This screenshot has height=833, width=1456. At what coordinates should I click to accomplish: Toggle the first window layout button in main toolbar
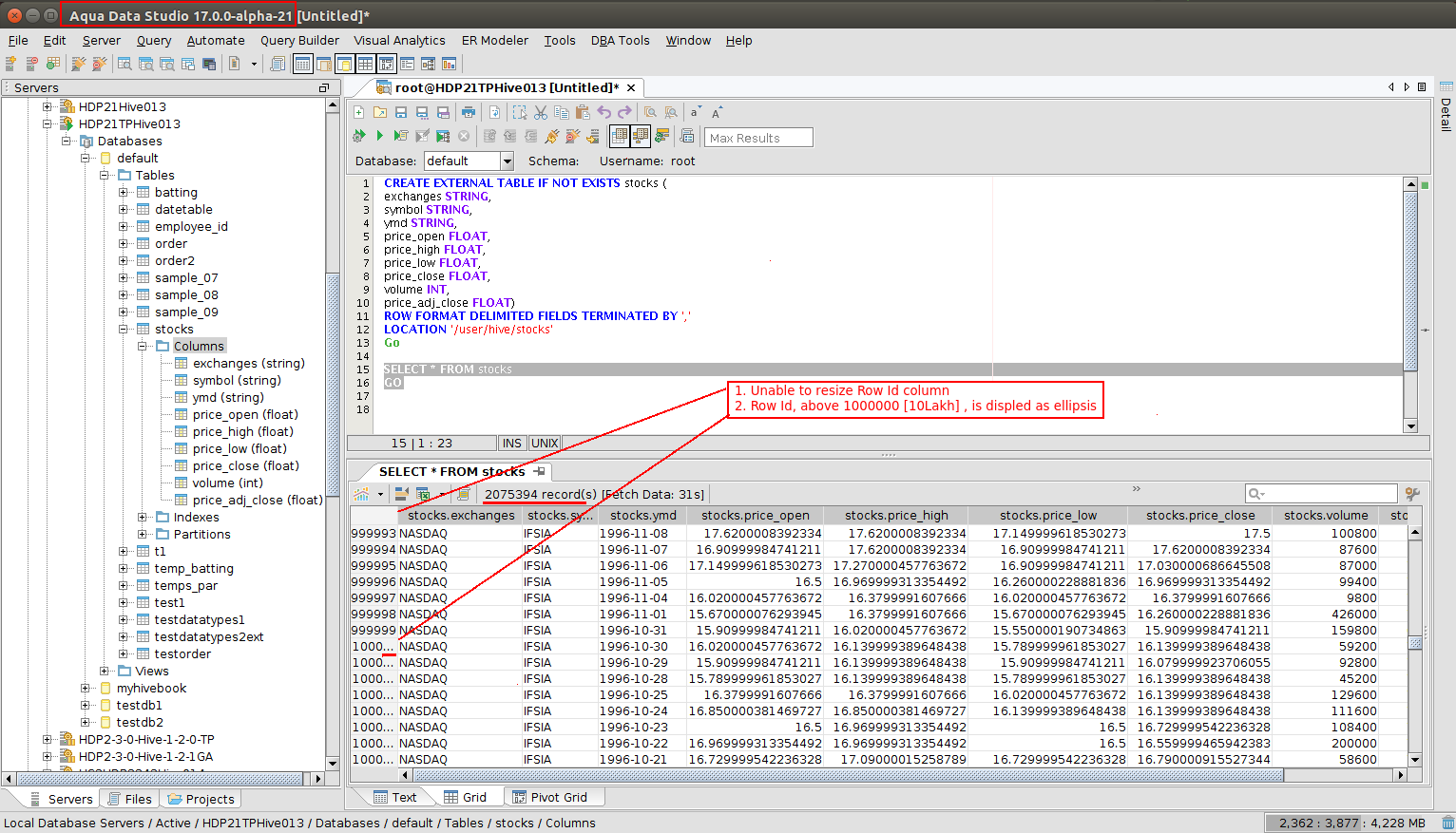(x=302, y=65)
